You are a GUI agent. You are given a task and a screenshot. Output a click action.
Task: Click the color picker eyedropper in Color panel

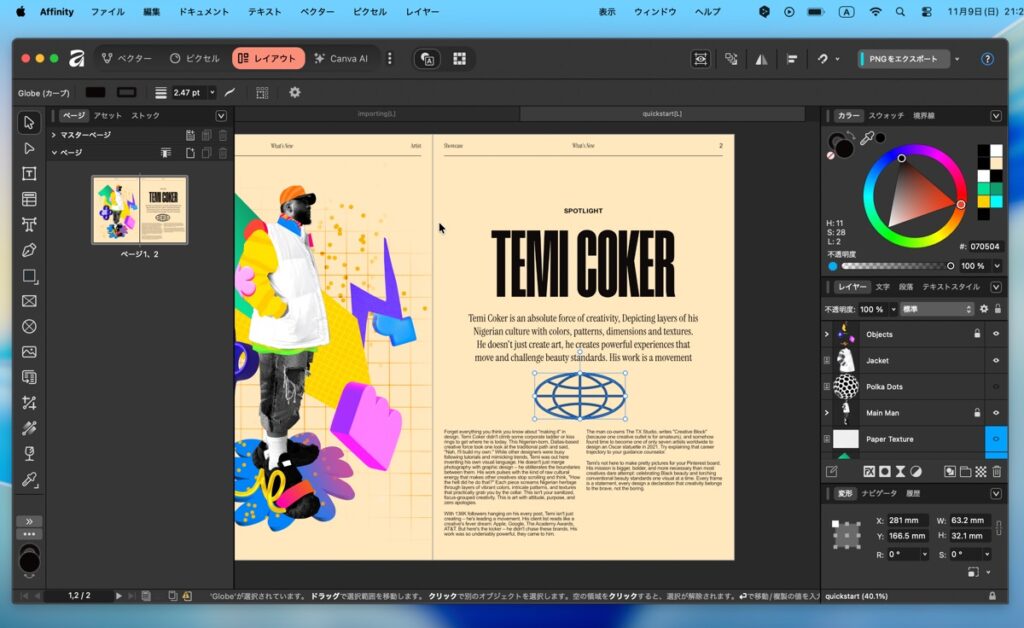pyautogui.click(x=867, y=138)
